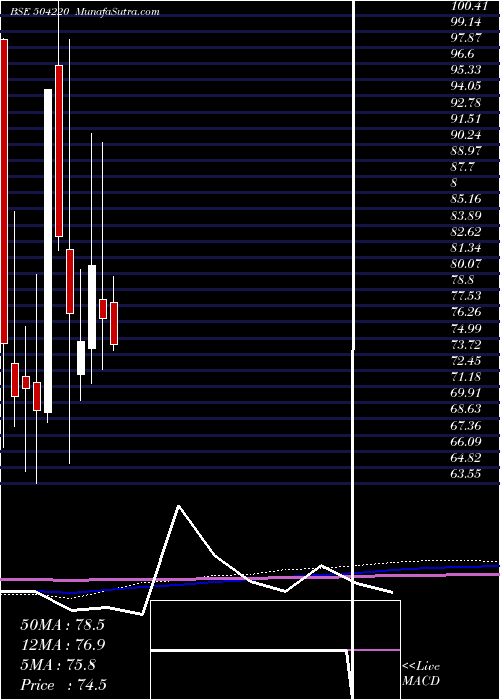Click the 85.16 price axis label

pyautogui.click(x=466, y=200)
